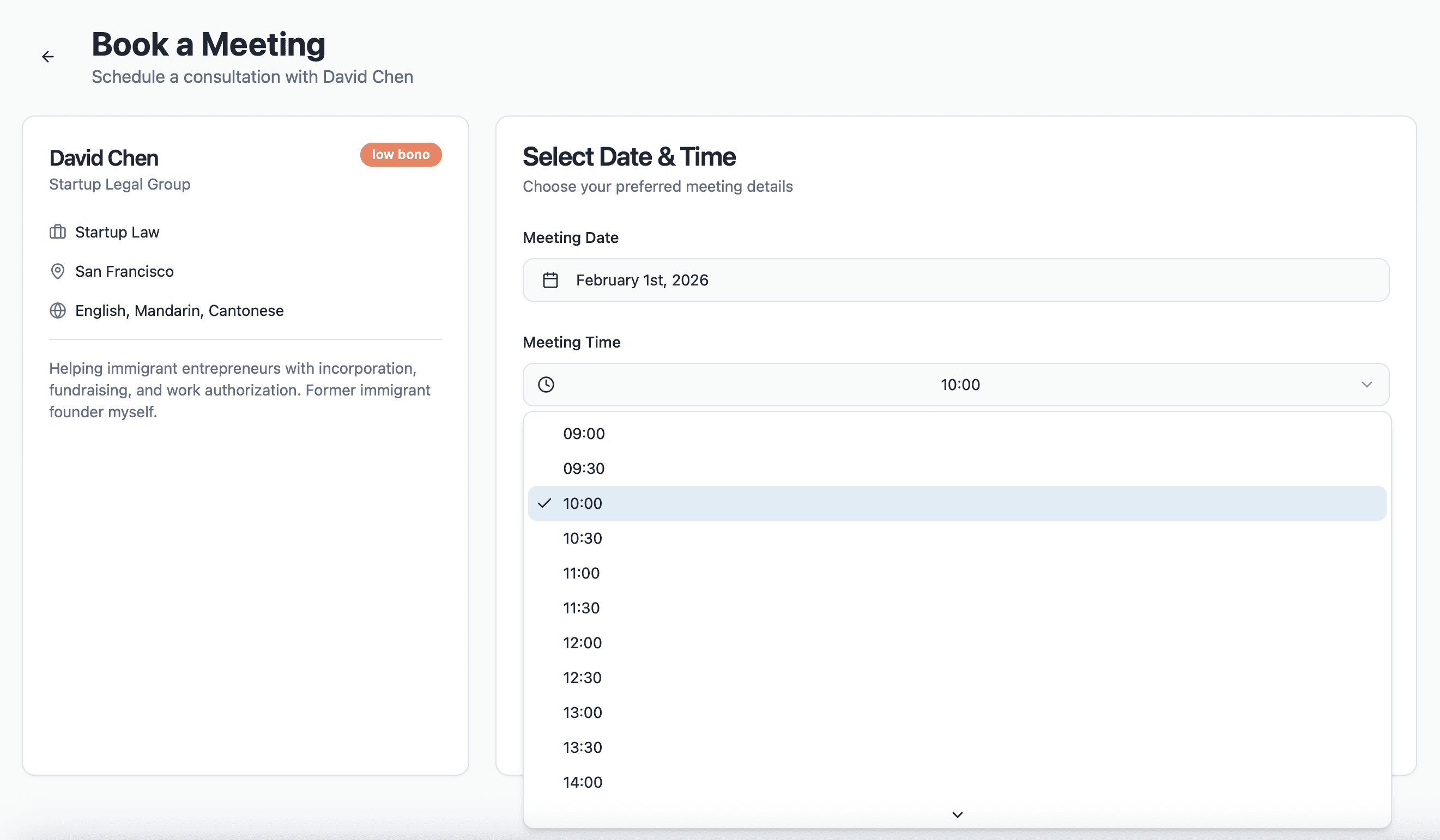Screen dimensions: 1440x840
Task: Pick the 11:00 time option
Action: 581,573
